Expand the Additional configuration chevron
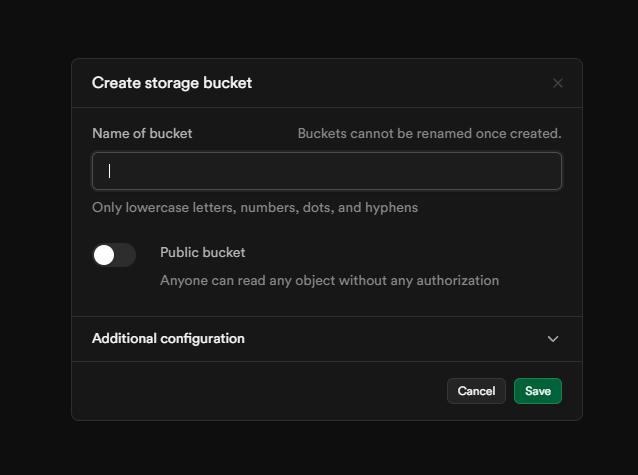The height and width of the screenshot is (475, 638). pos(553,339)
